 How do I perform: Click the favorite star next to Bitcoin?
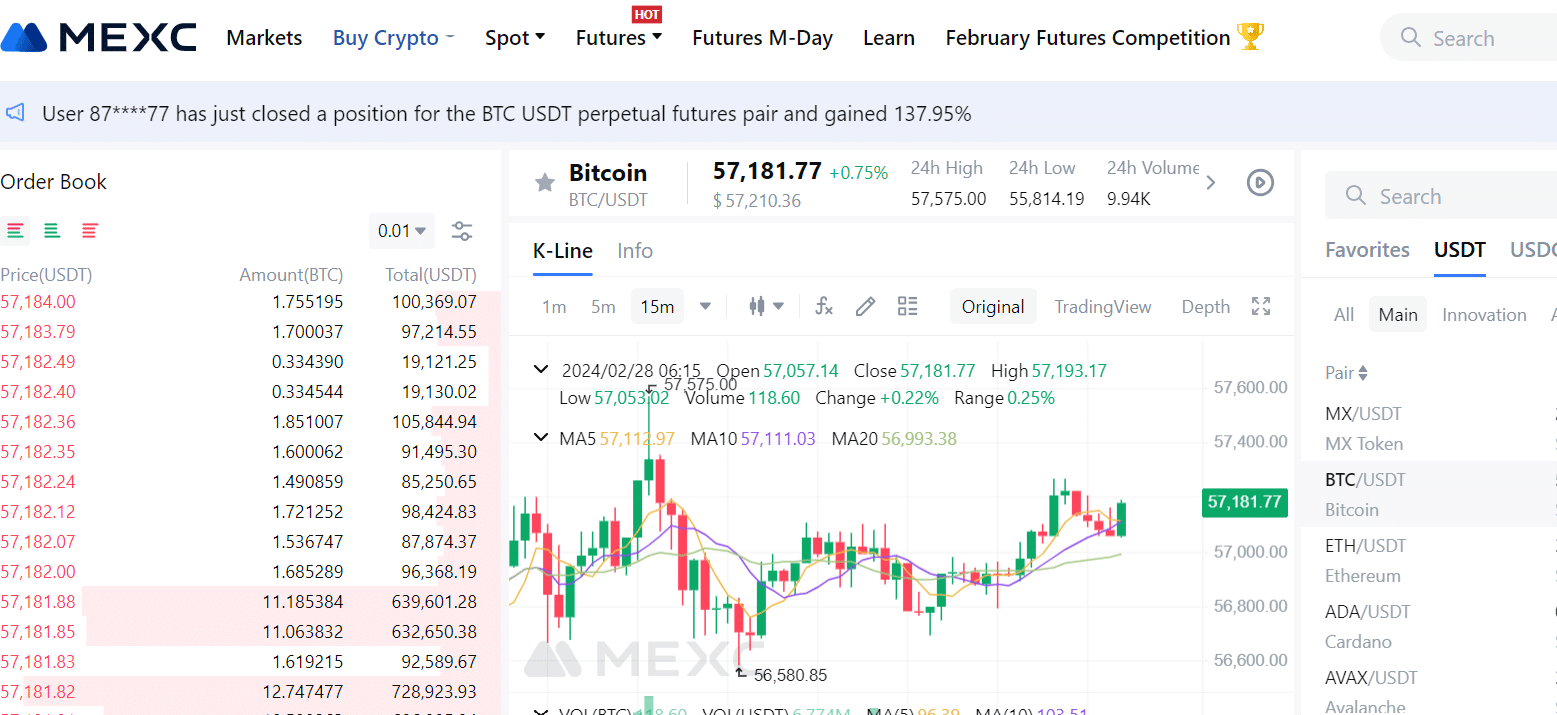[545, 183]
